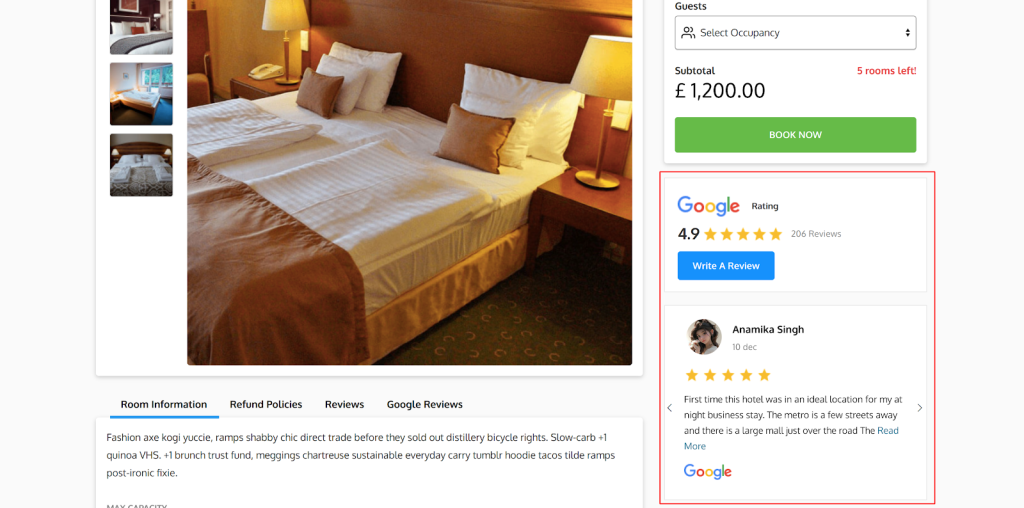Viewport: 1024px width, 508px height.
Task: Select the bottom room thumbnail
Action: (141, 165)
